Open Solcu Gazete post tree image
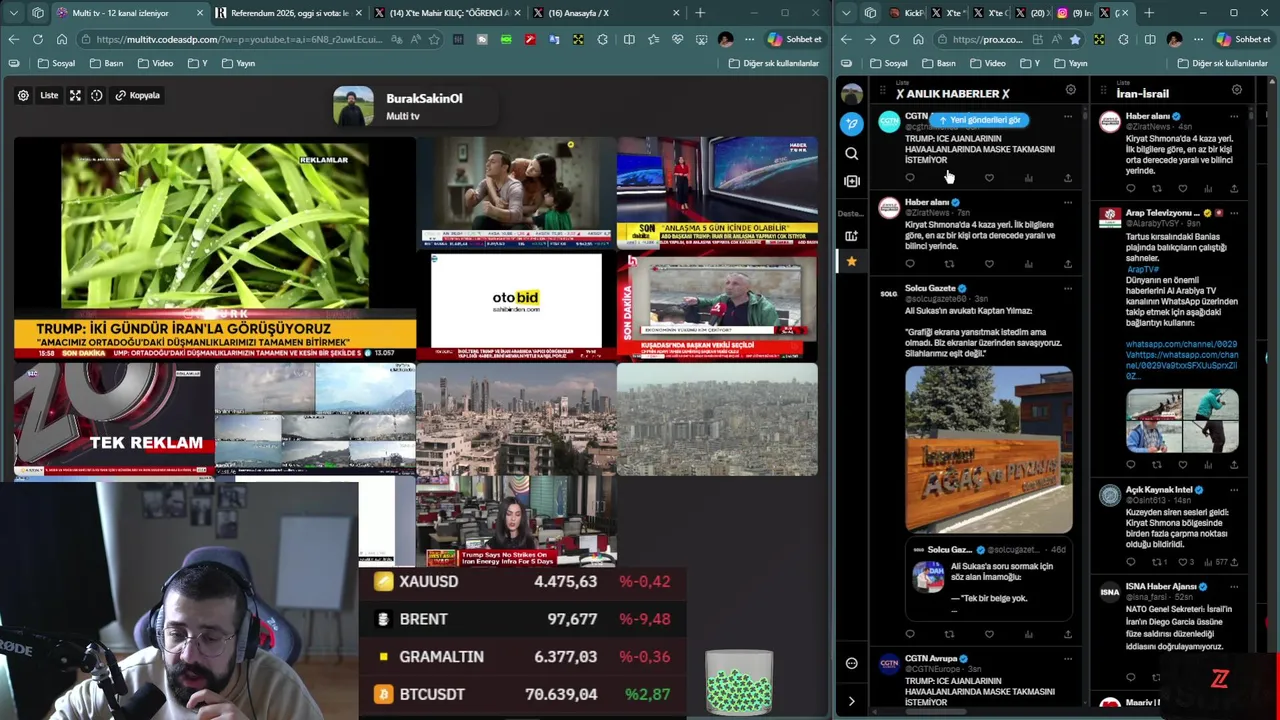Viewport: 1280px width, 720px height. pos(989,449)
